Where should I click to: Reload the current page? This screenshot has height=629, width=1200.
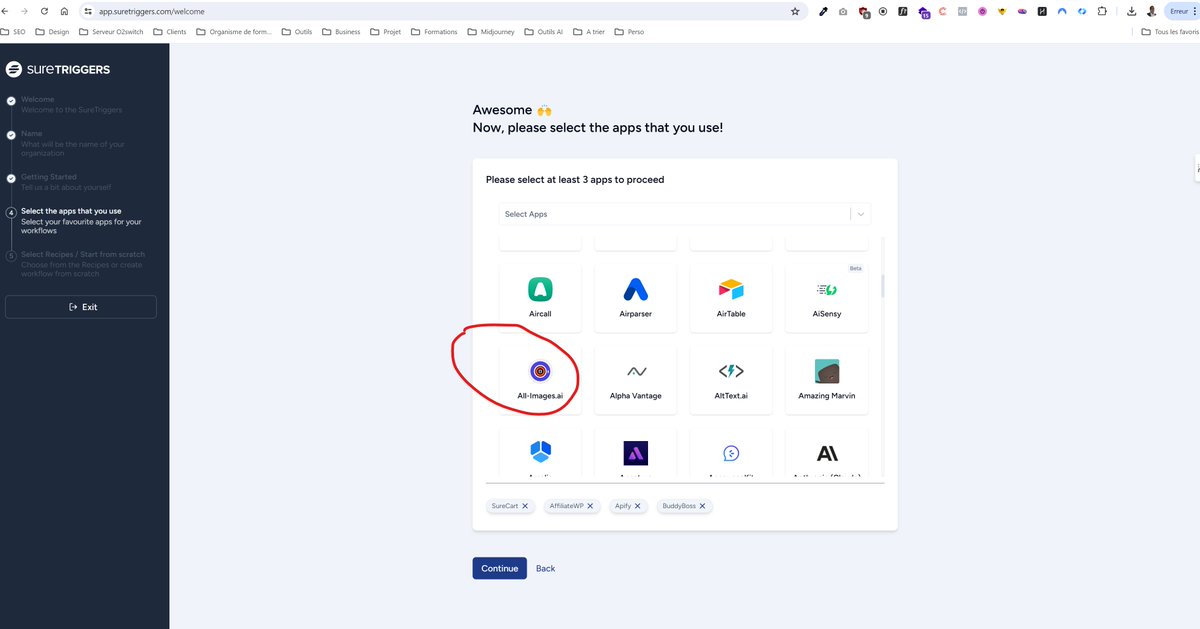point(44,11)
